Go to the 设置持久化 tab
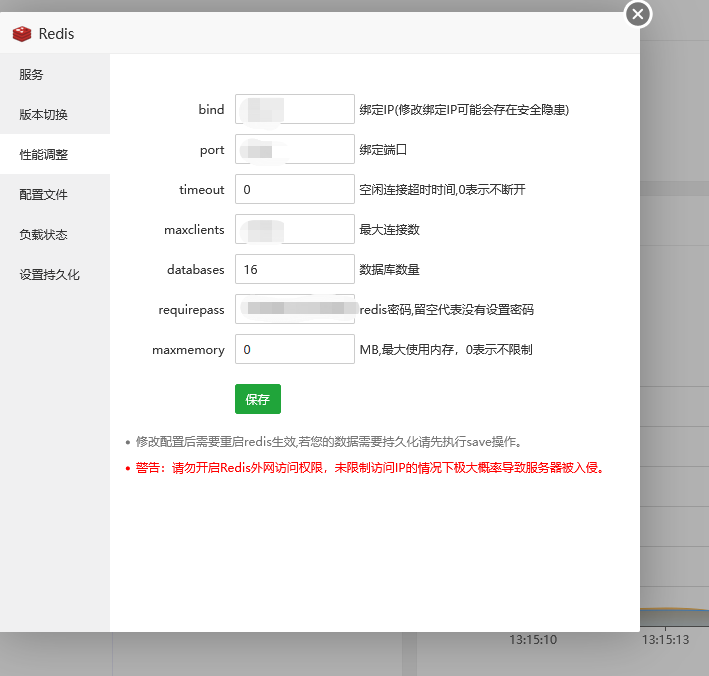Screen dimensions: 709x676 coord(55,274)
